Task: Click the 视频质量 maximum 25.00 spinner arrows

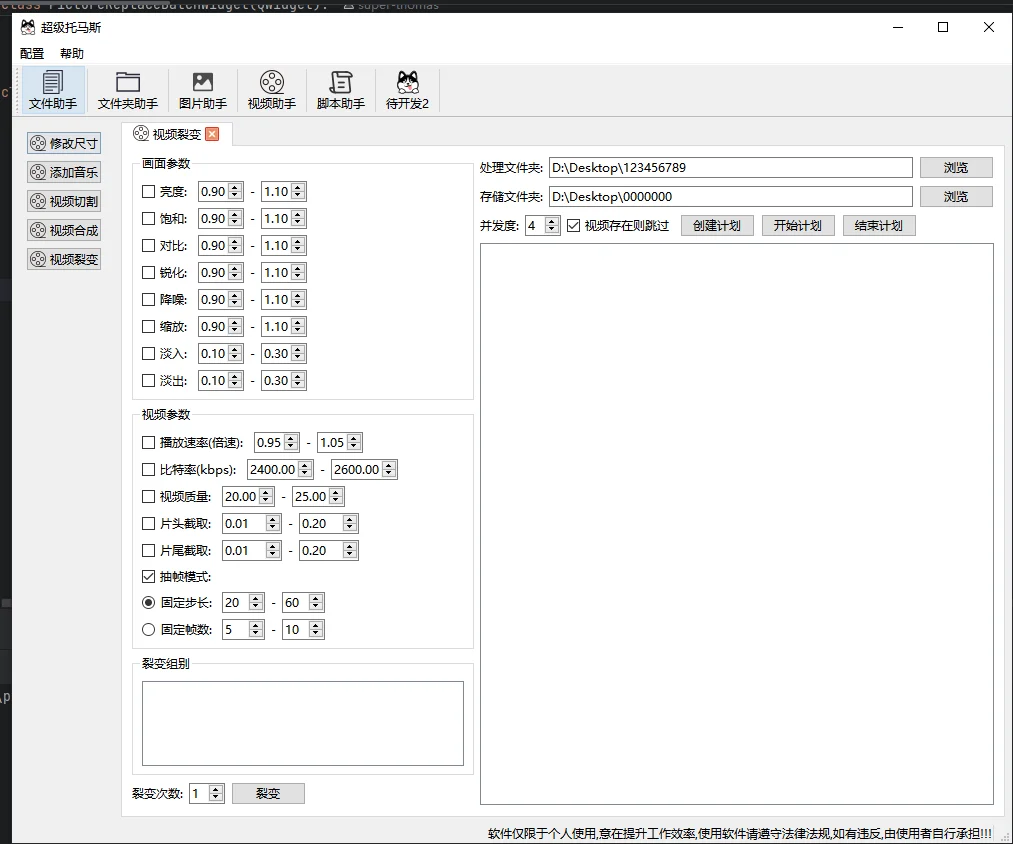Action: tap(335, 496)
